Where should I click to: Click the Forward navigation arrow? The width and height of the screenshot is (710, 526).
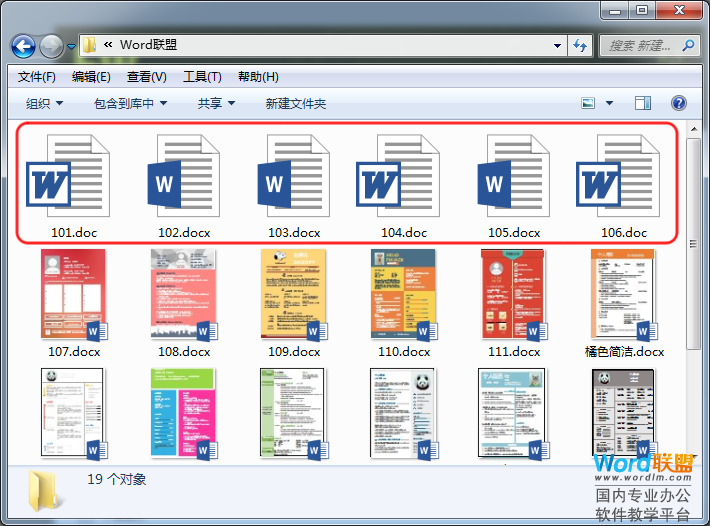coord(51,46)
